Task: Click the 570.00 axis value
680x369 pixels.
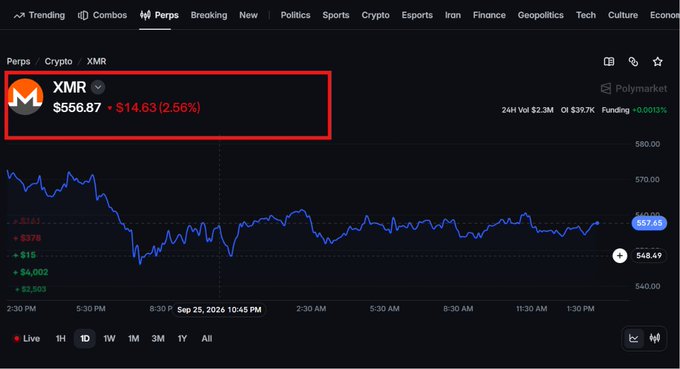Action: 647,180
